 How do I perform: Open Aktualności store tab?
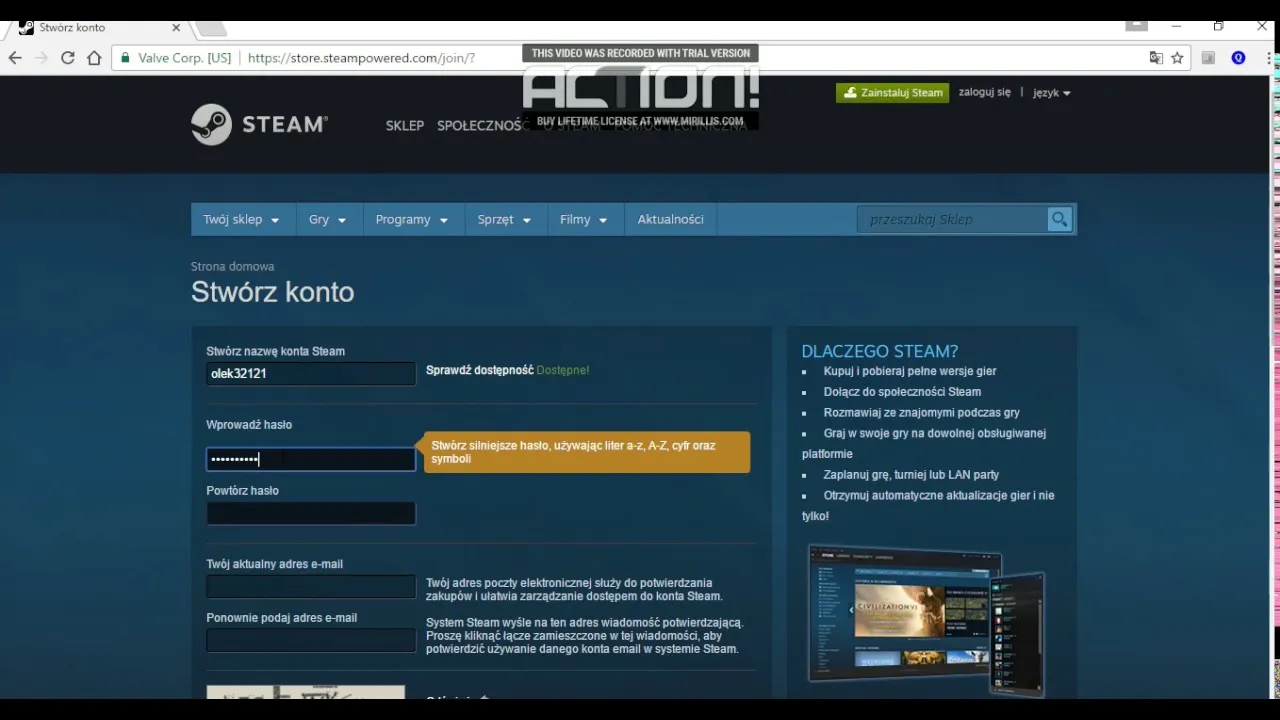[x=671, y=220]
